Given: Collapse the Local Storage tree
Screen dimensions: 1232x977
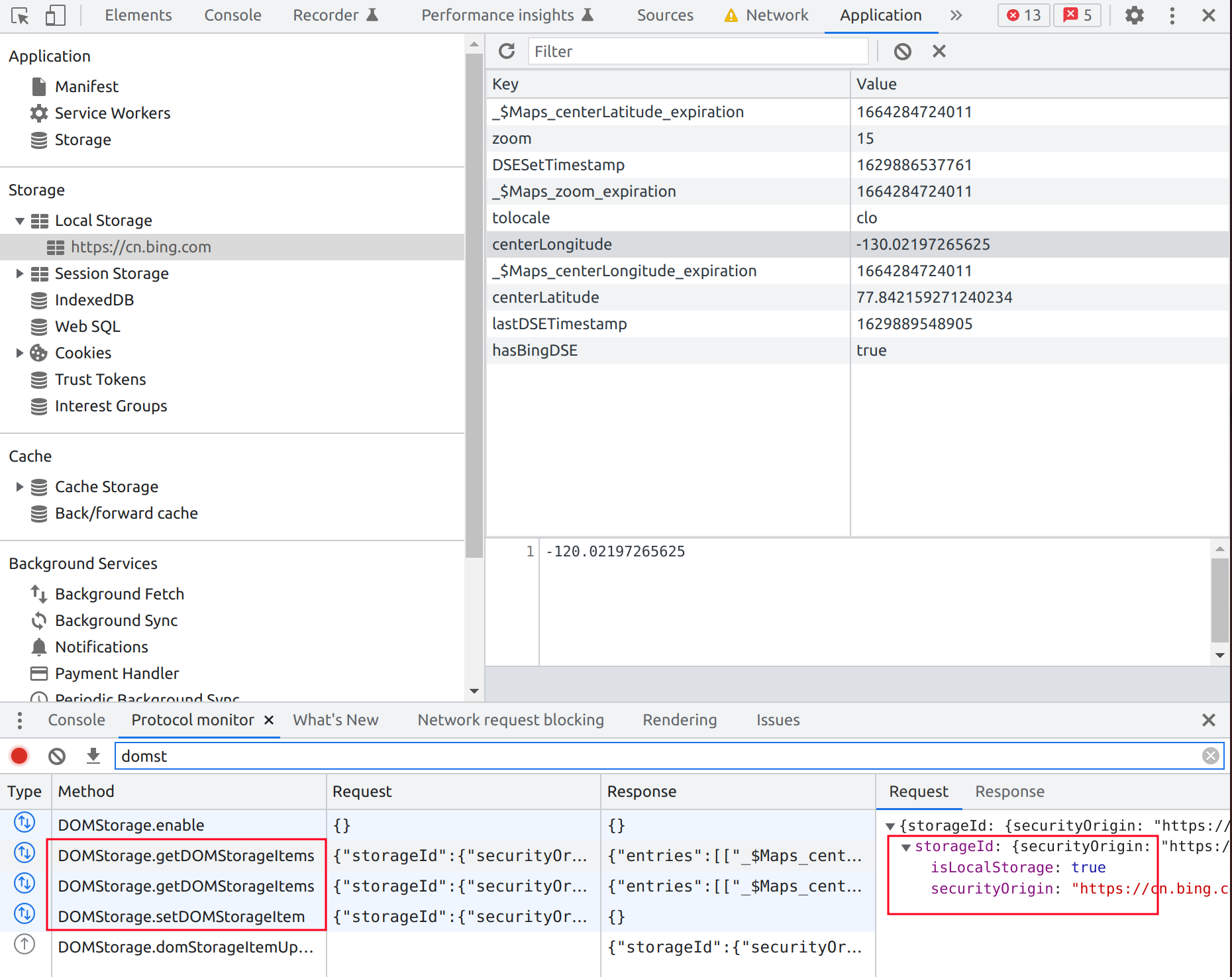Looking at the screenshot, I should pyautogui.click(x=19, y=220).
